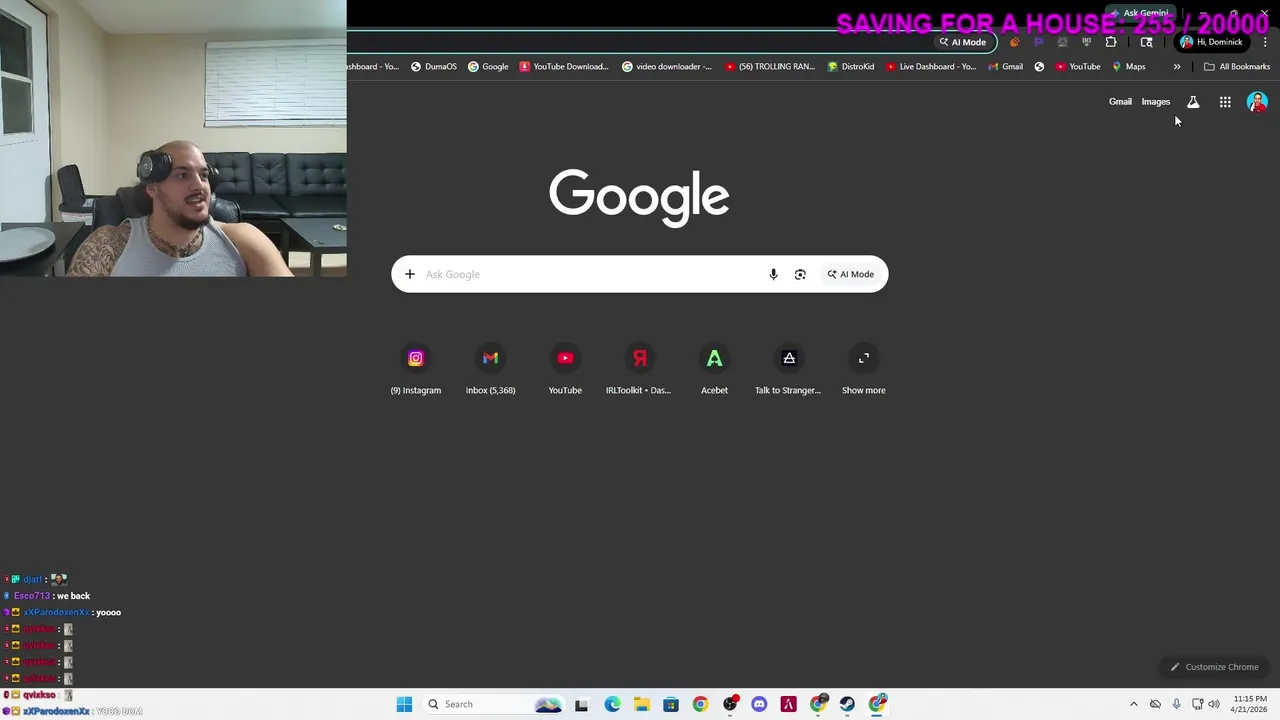This screenshot has width=1280, height=720.
Task: Open the Talk to Strangers shortcut
Action: [x=788, y=370]
